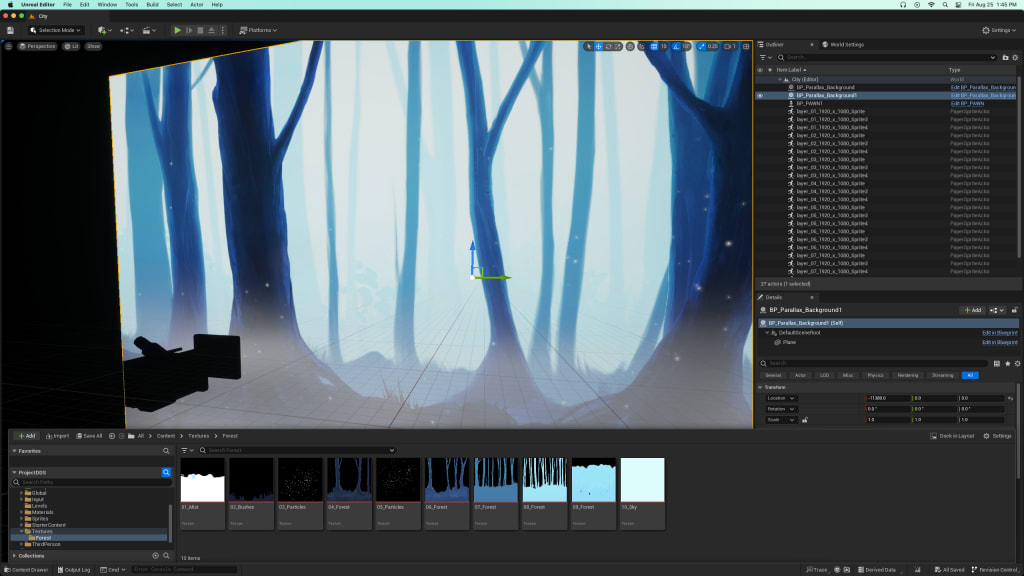Open the Platforms dropdown
The image size is (1024, 576).
click(x=258, y=30)
